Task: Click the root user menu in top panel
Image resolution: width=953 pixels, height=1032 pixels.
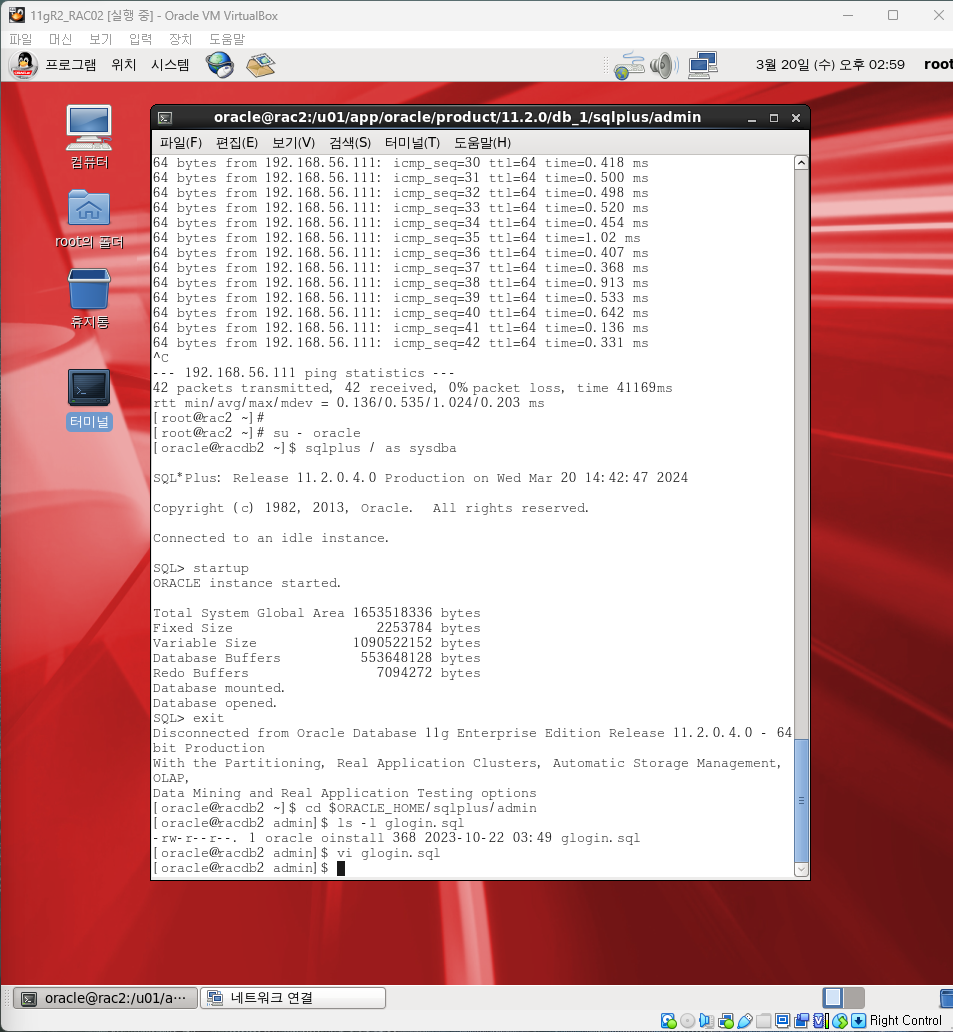Action: click(x=938, y=64)
